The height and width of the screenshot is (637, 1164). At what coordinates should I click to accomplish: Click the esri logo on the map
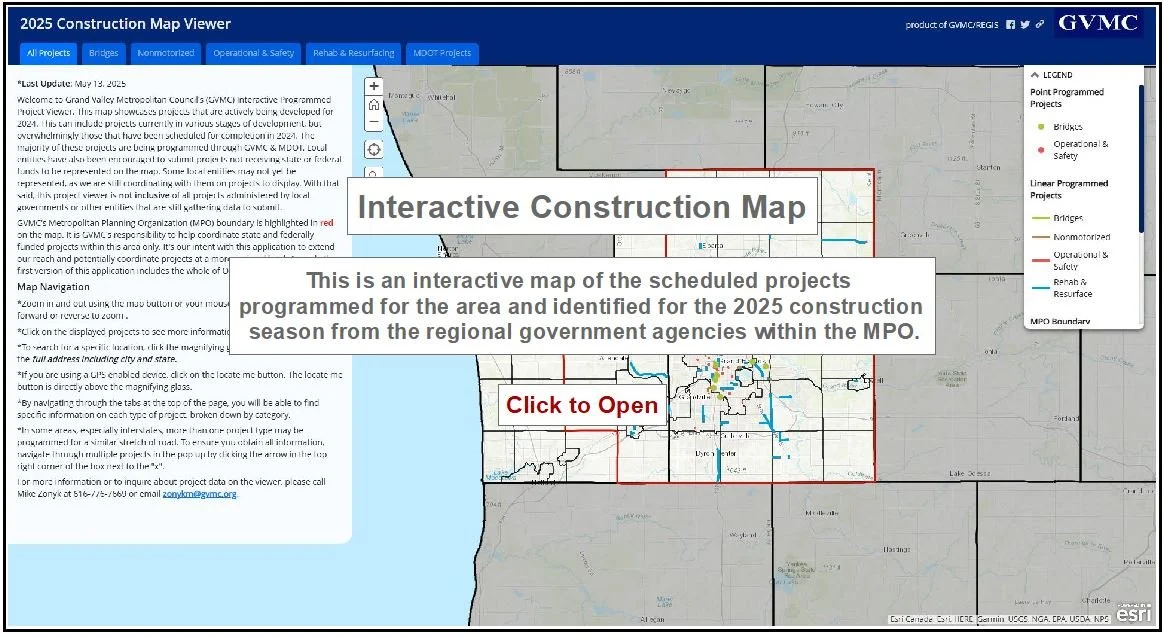pos(1134,613)
